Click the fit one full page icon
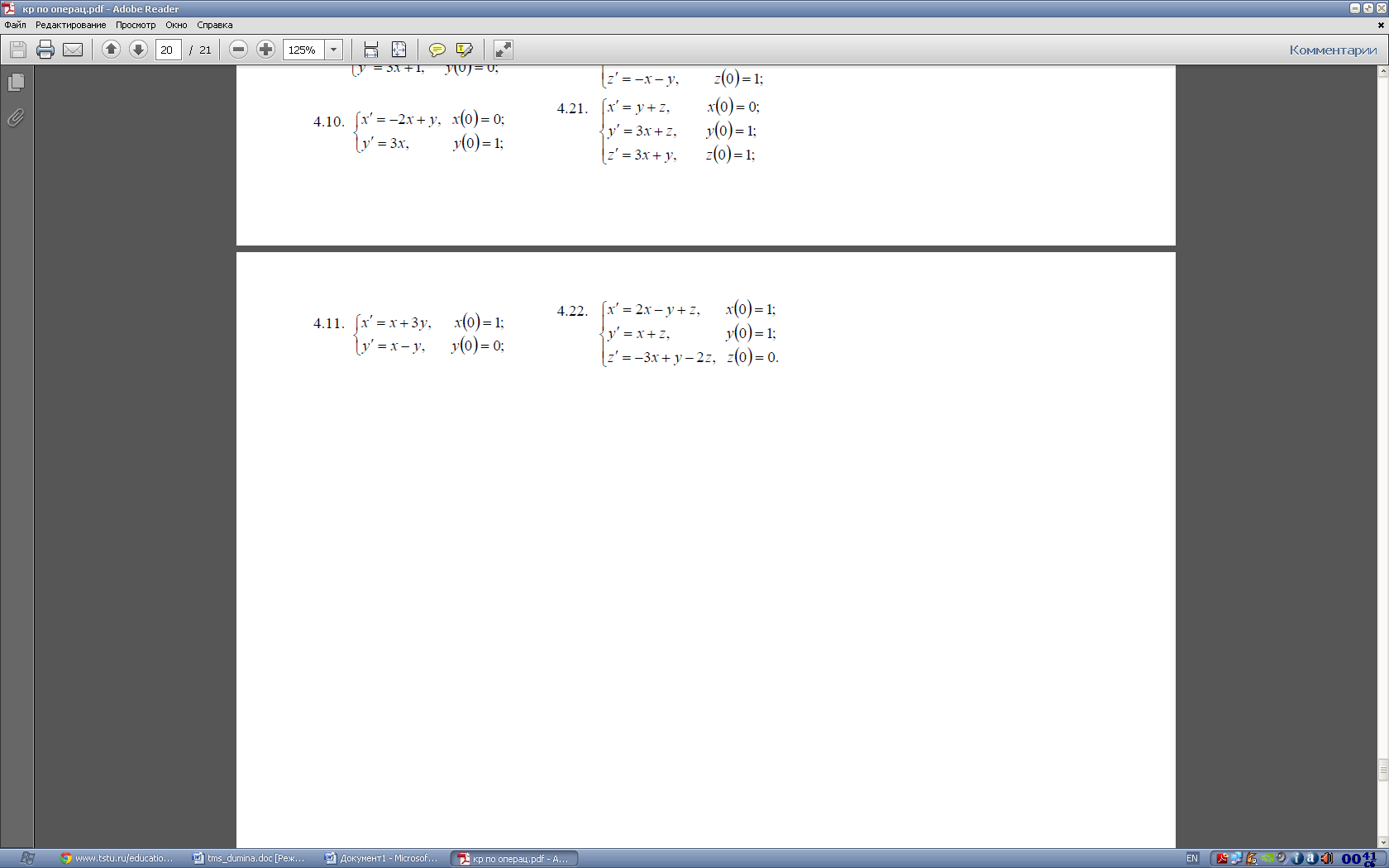The width and height of the screenshot is (1389, 868). 399,50
